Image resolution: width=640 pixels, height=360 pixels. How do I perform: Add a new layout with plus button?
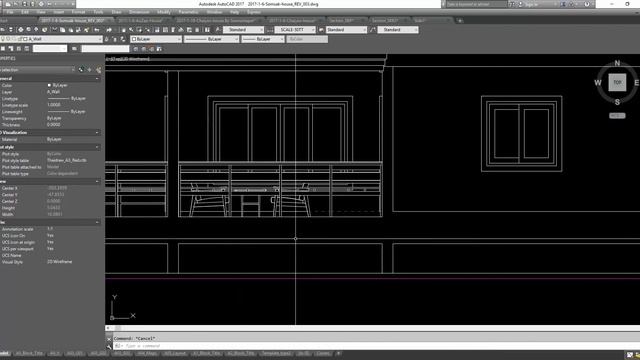coord(338,353)
